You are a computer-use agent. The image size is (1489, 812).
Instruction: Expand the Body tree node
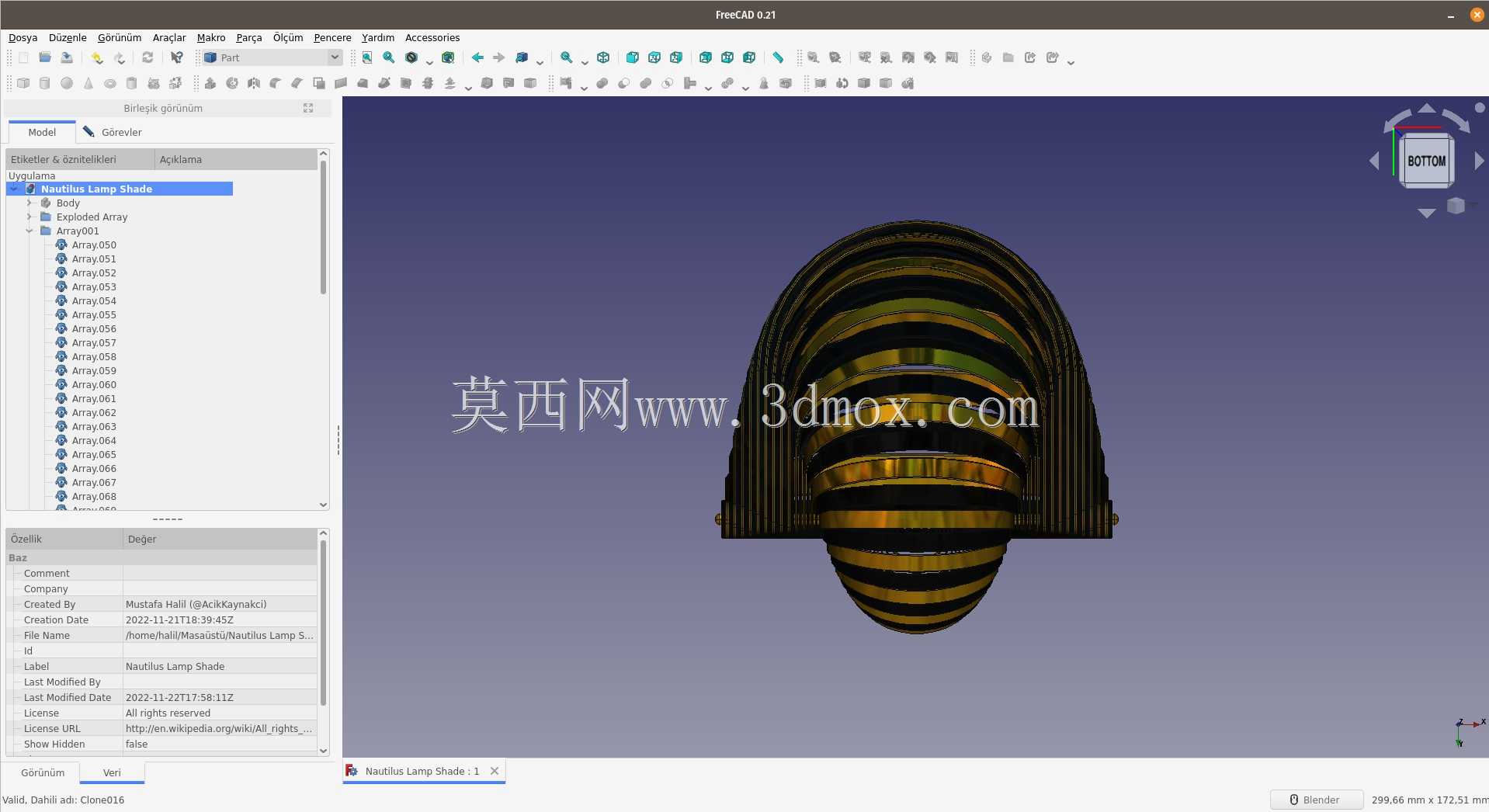pos(30,203)
